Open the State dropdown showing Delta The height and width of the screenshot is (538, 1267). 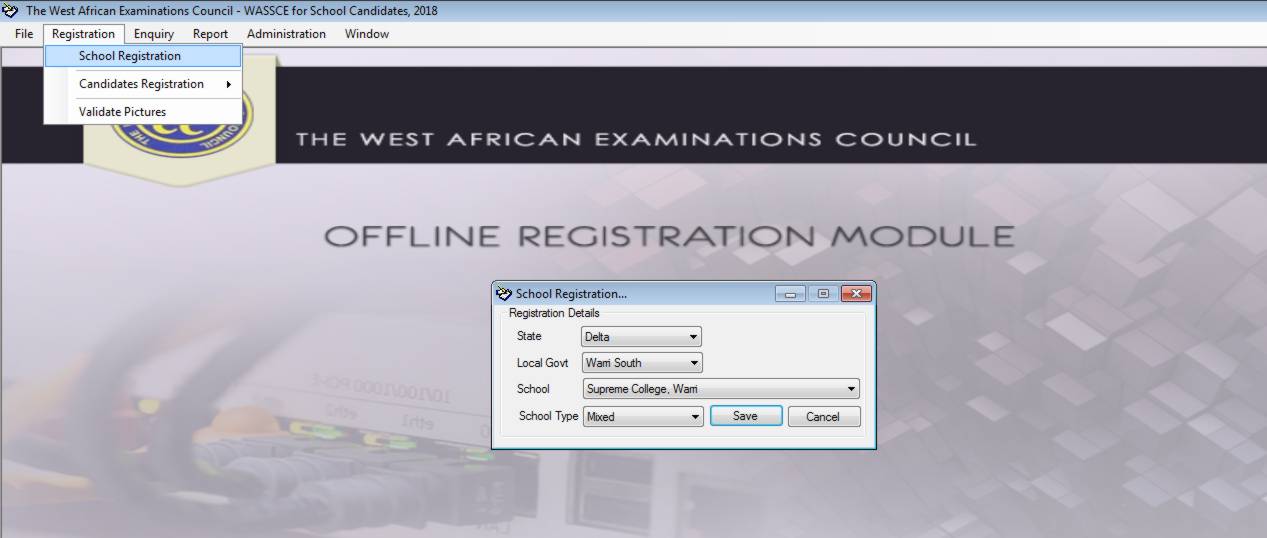[x=641, y=337]
